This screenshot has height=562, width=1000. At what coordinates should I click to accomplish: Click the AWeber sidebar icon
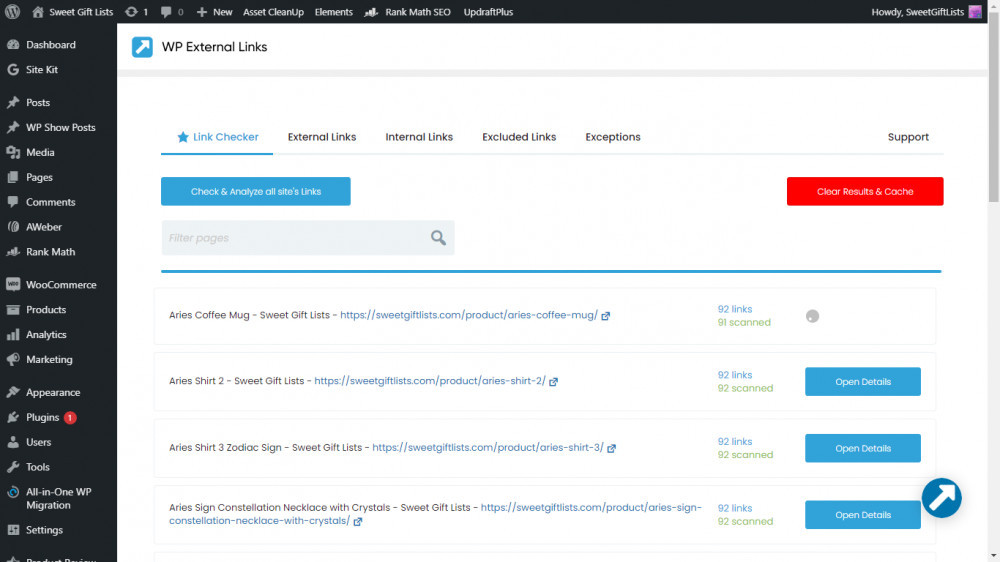[x=13, y=226]
